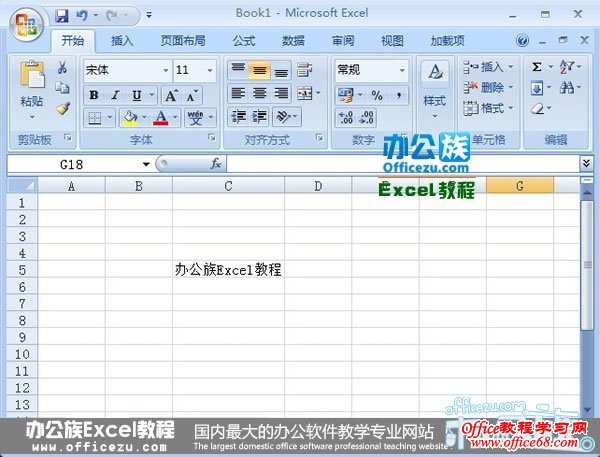Viewport: 600px width, 457px height.
Task: Switch to the 视图 tab
Action: tap(392, 41)
